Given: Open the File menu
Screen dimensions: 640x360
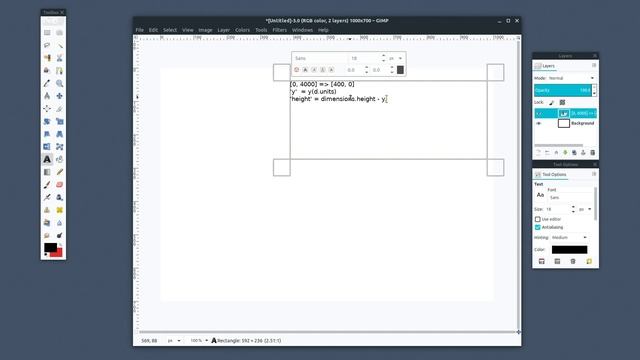Looking at the screenshot, I should 140,30.
